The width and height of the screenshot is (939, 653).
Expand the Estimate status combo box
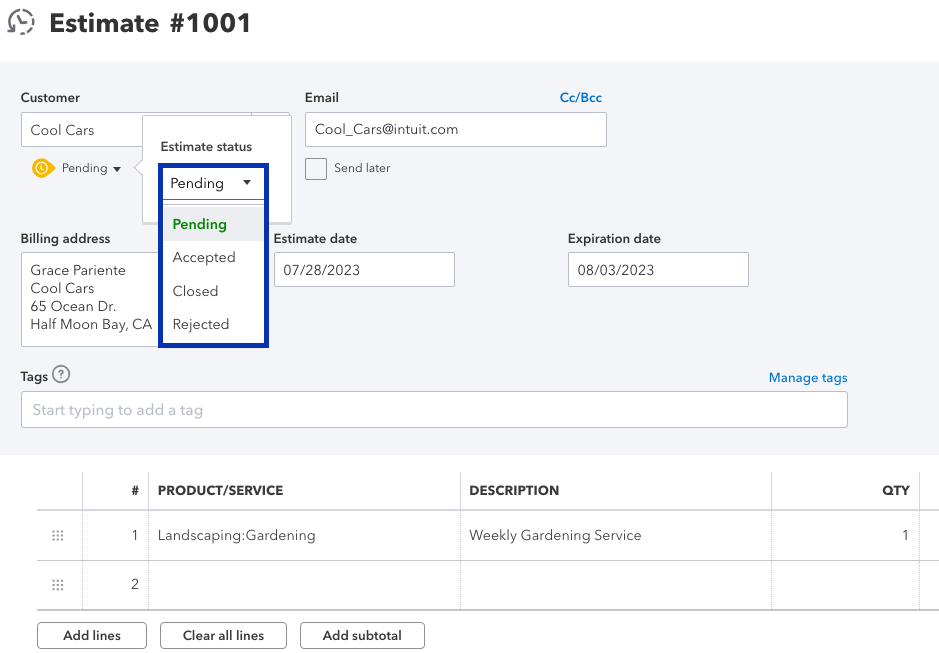(213, 183)
